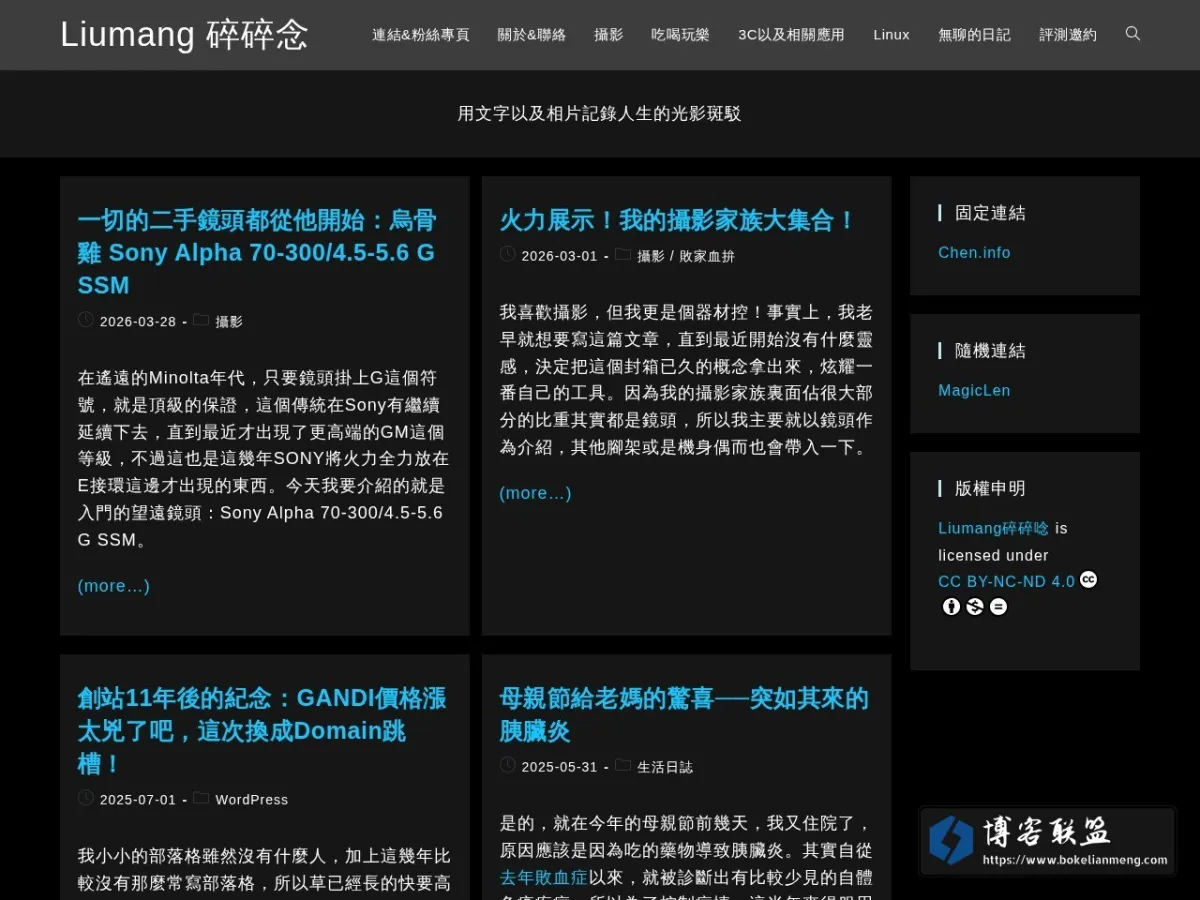Click the Creative Commons CC license icon
1200x900 pixels.
[x=1088, y=580]
